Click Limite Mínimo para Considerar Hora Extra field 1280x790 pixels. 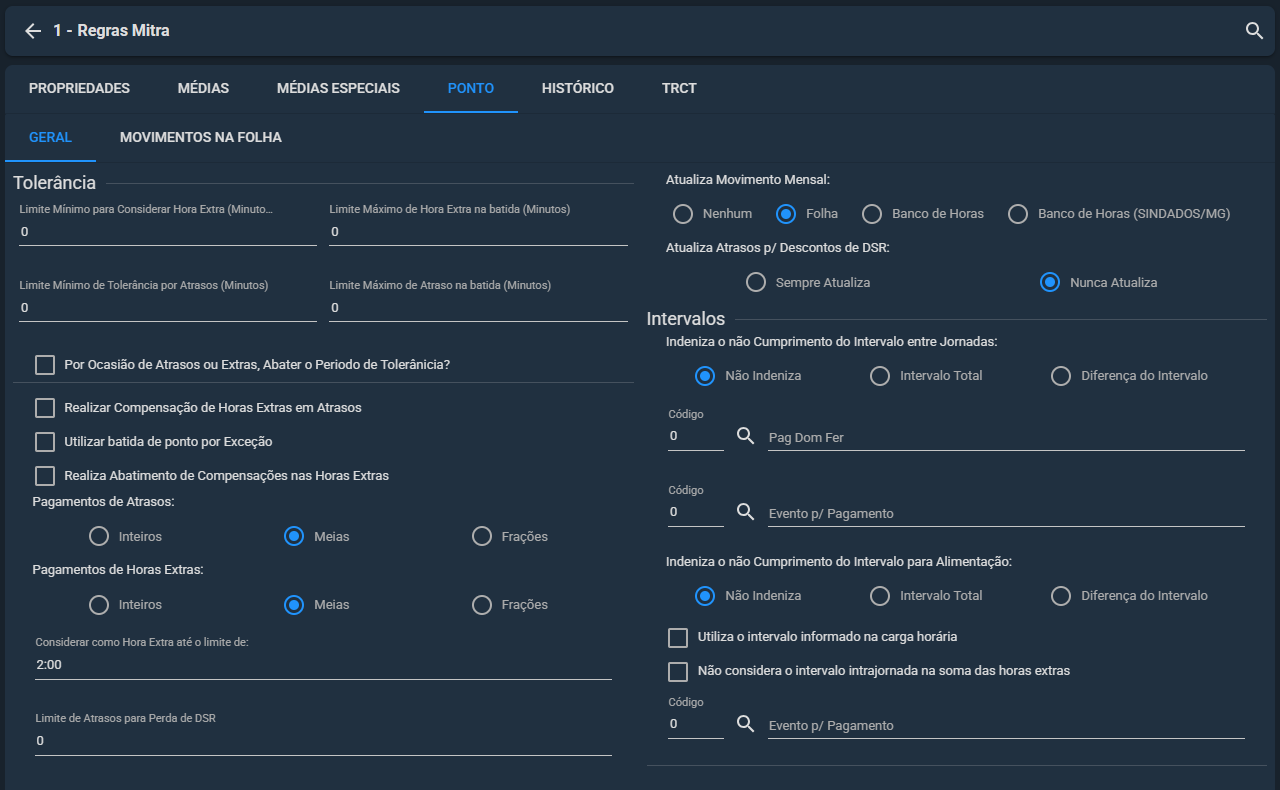coord(168,232)
